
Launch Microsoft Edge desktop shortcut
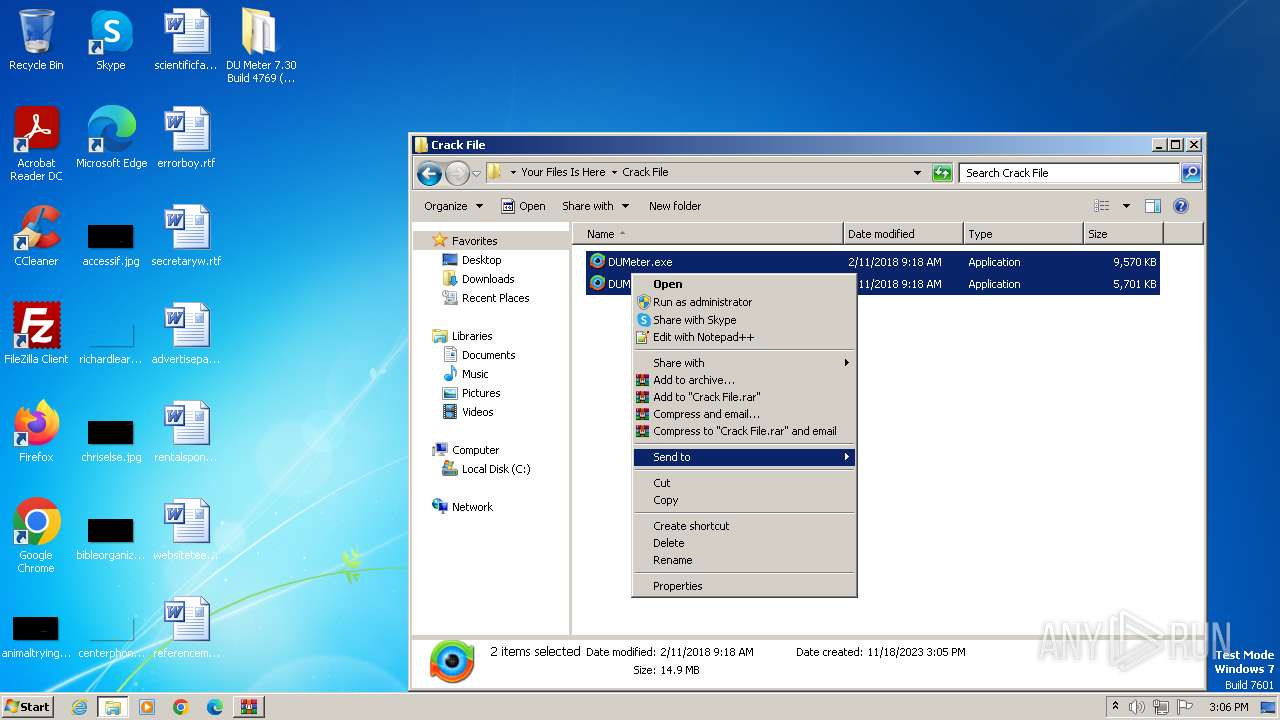[x=111, y=138]
